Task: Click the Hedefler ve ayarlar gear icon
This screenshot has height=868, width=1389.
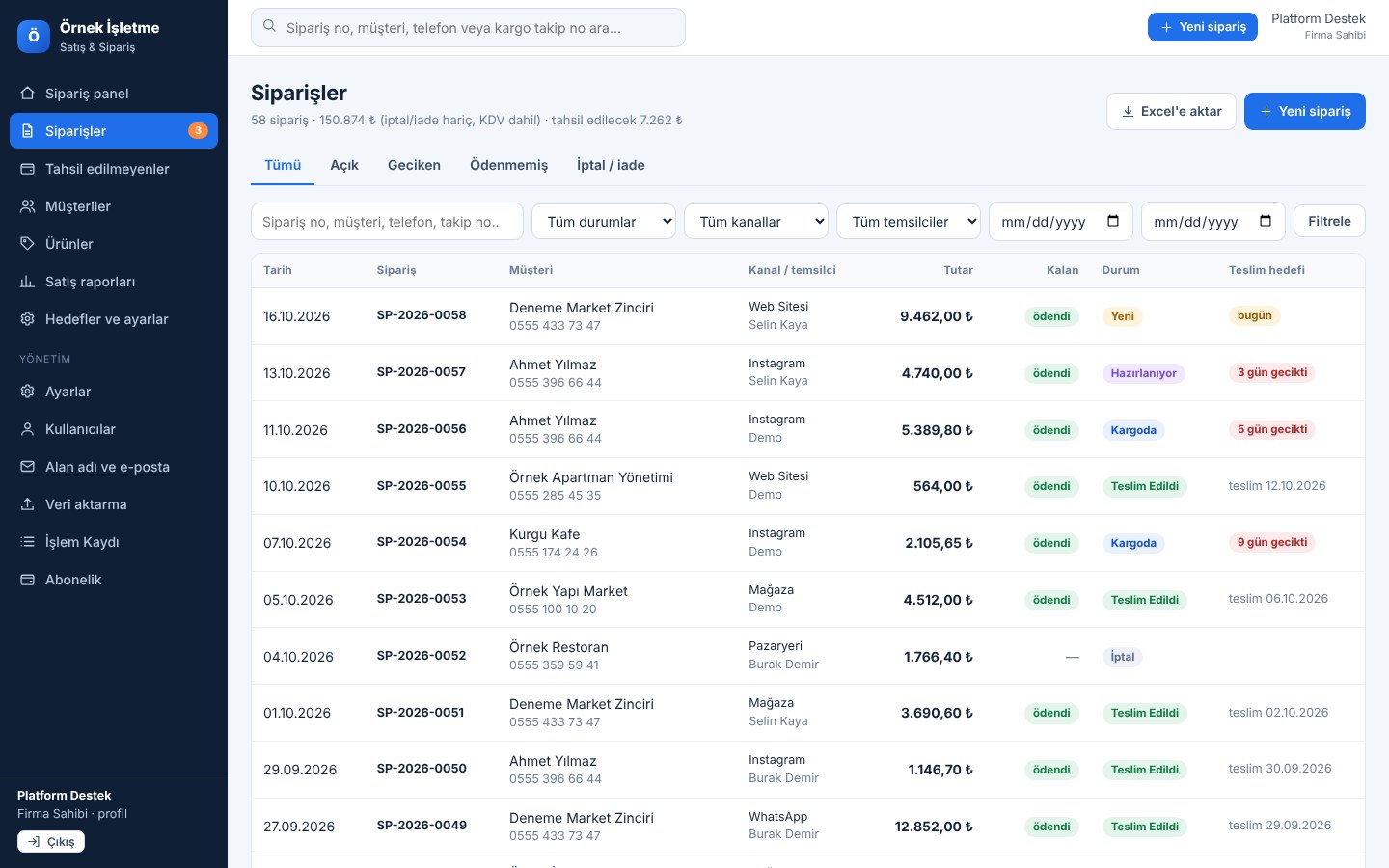Action: click(x=28, y=319)
